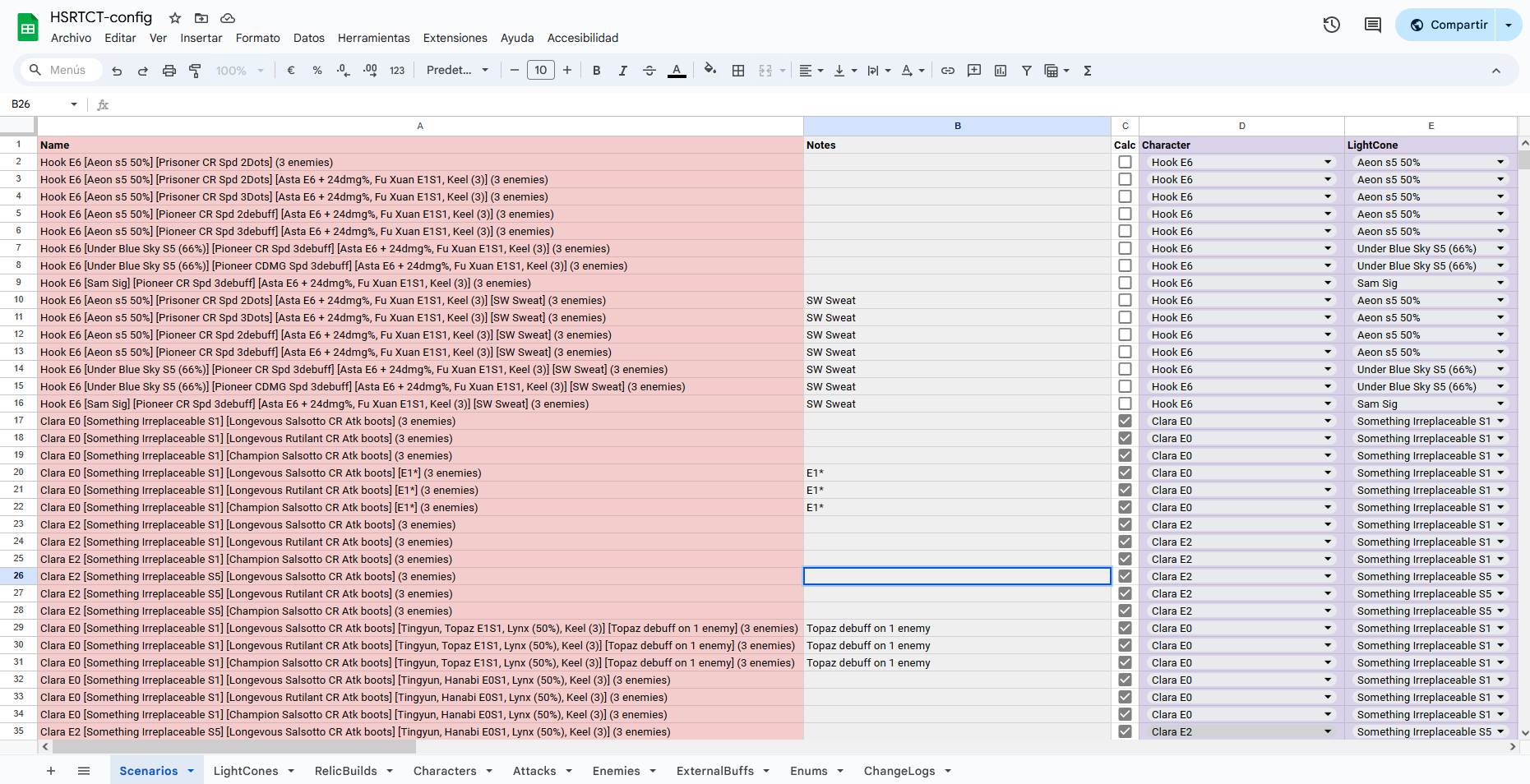Toggle strikethrough formatting
The height and width of the screenshot is (784, 1530).
(x=649, y=71)
